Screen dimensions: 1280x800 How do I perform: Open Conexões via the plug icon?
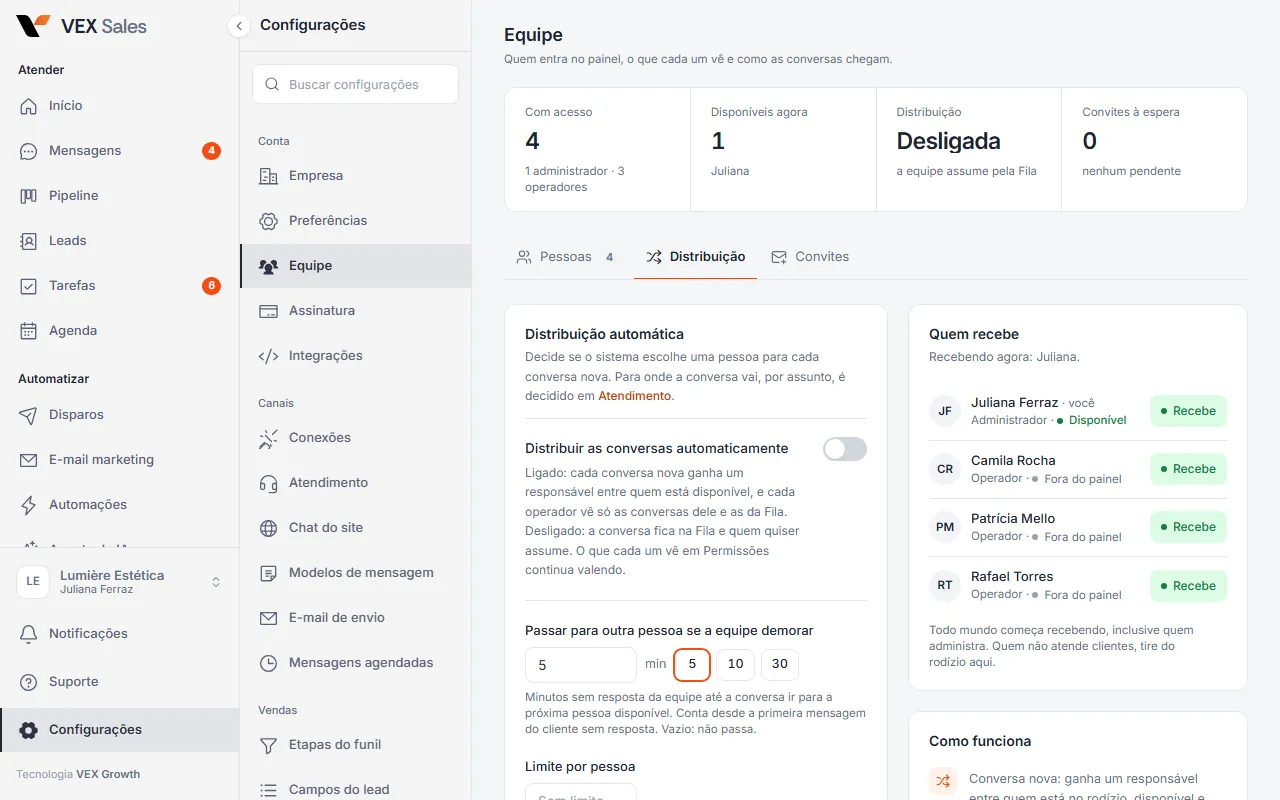tap(268, 438)
